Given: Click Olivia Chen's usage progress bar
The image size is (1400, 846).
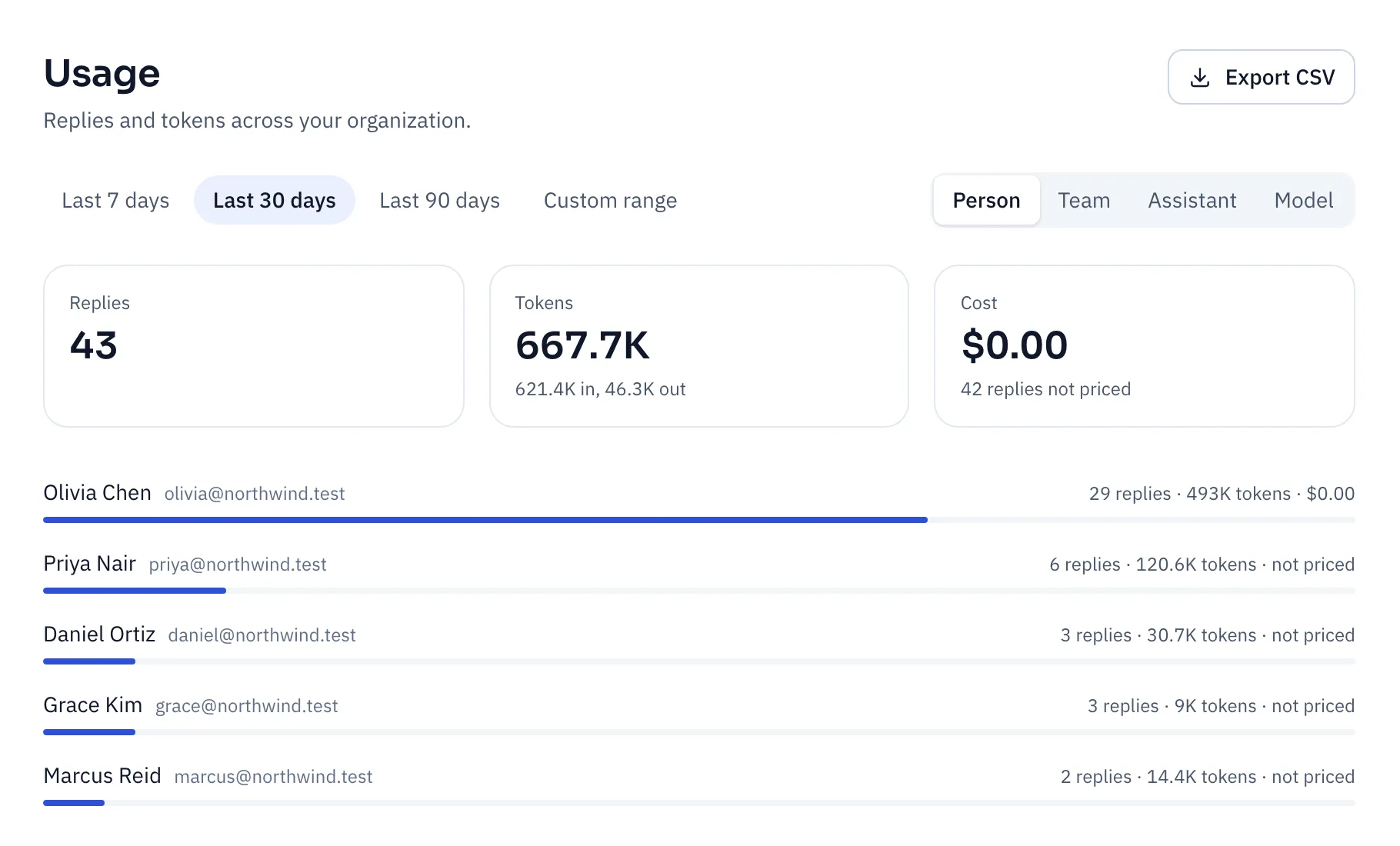Looking at the screenshot, I should tap(699, 520).
